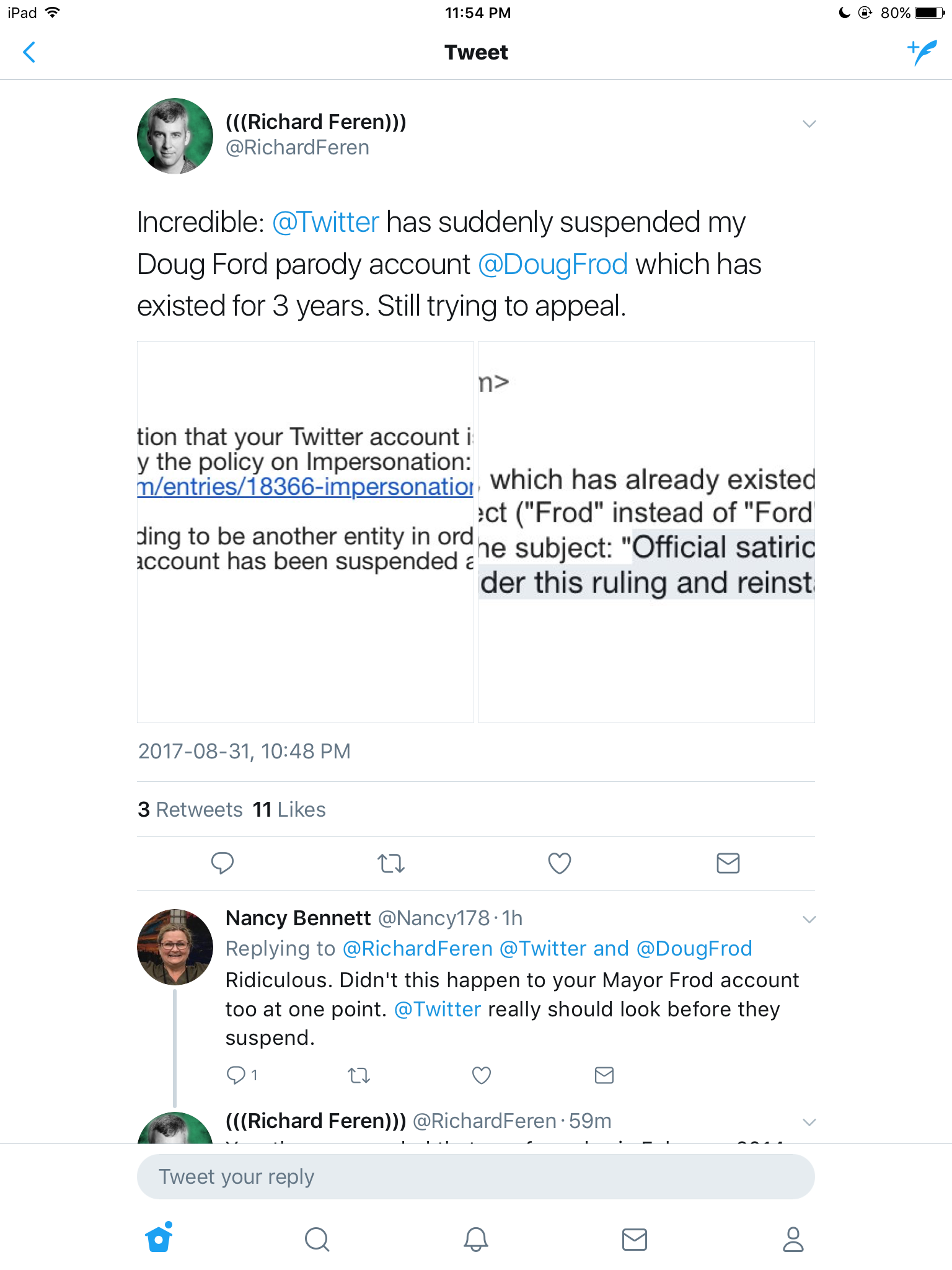952x1270 pixels.
Task: Tap the back arrow icon
Action: click(29, 53)
